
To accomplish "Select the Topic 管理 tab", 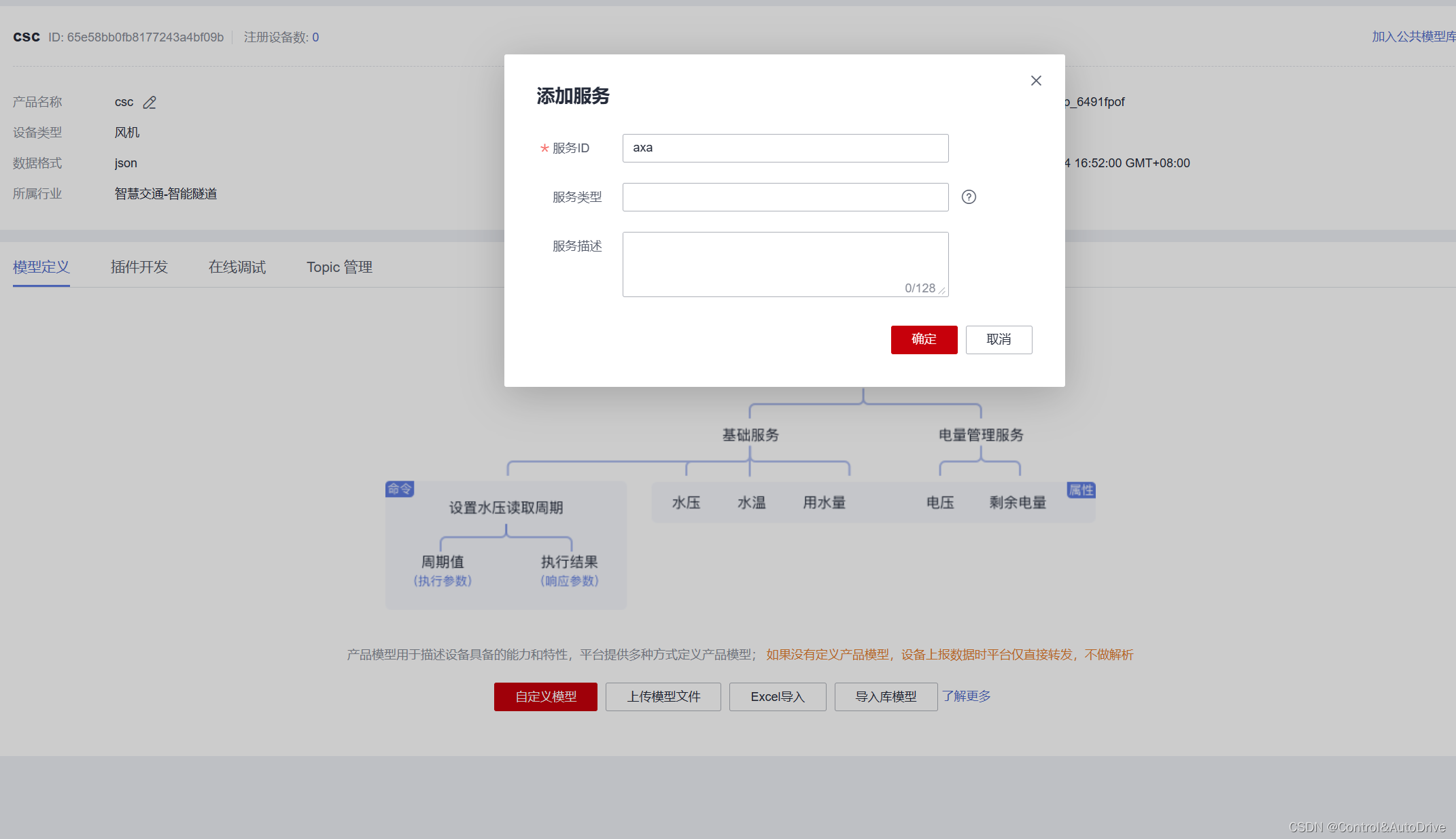I will click(339, 267).
